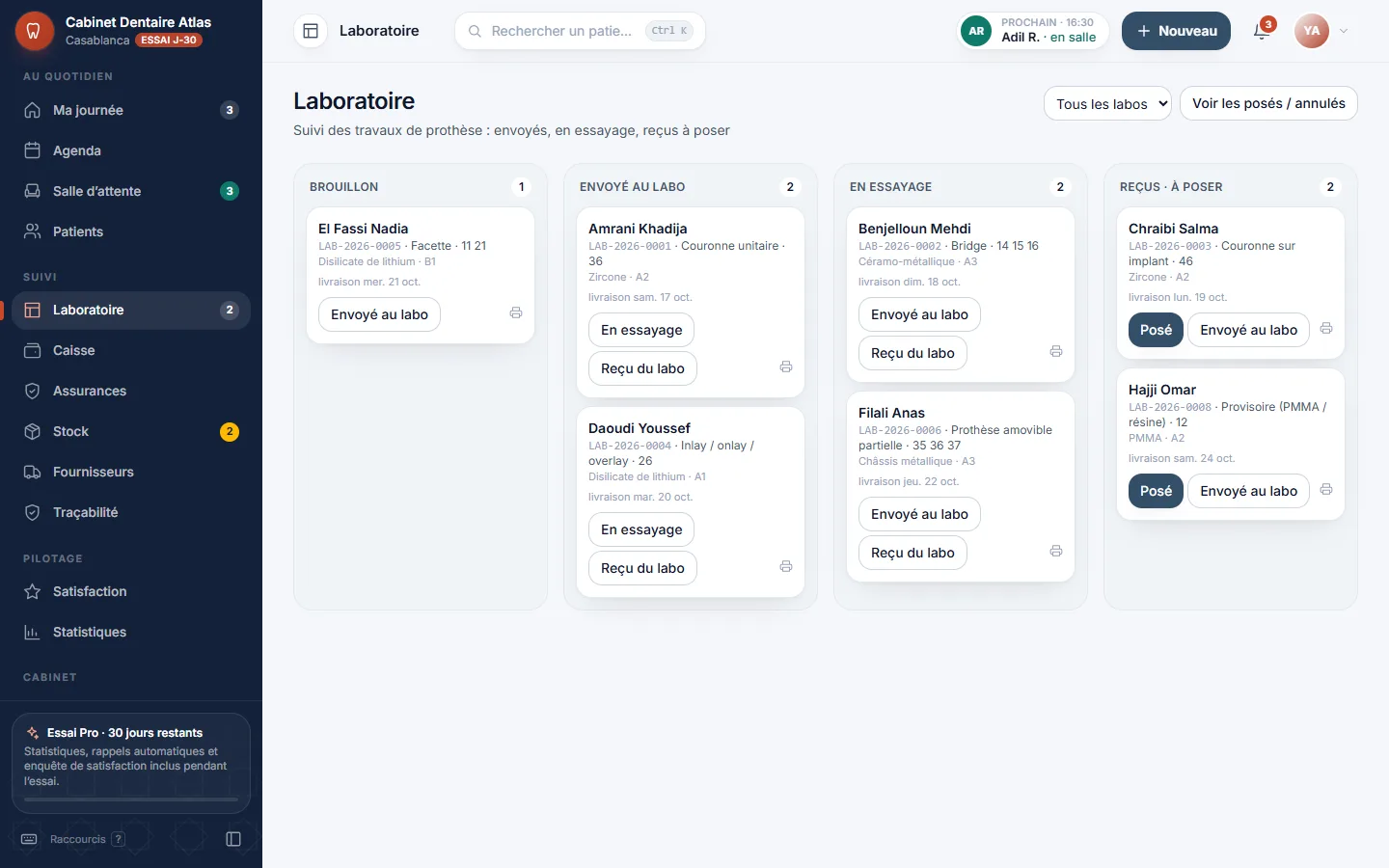Open Caisse in the sidebar

[x=131, y=350]
